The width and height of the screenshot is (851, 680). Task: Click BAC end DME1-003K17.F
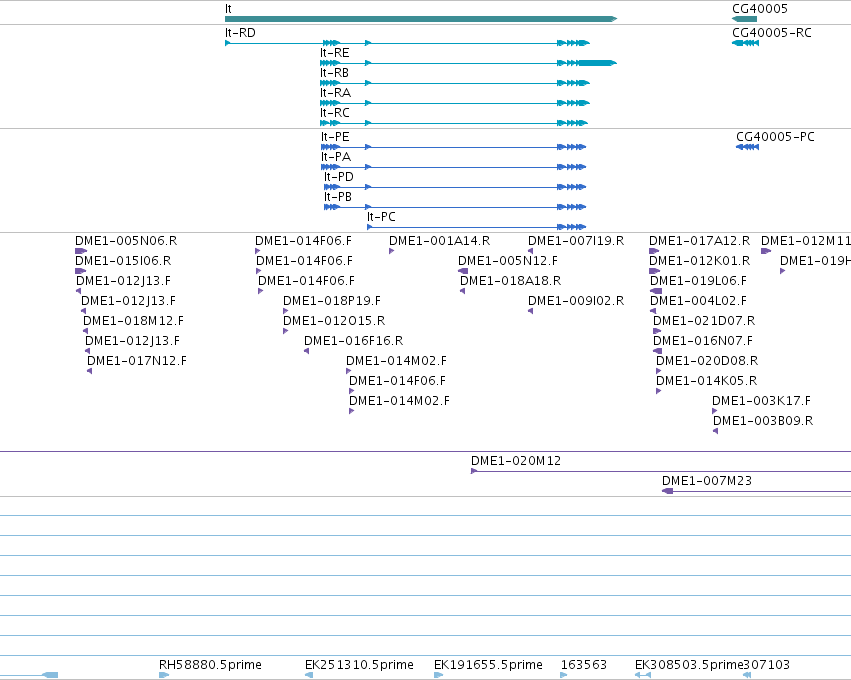[x=761, y=401]
